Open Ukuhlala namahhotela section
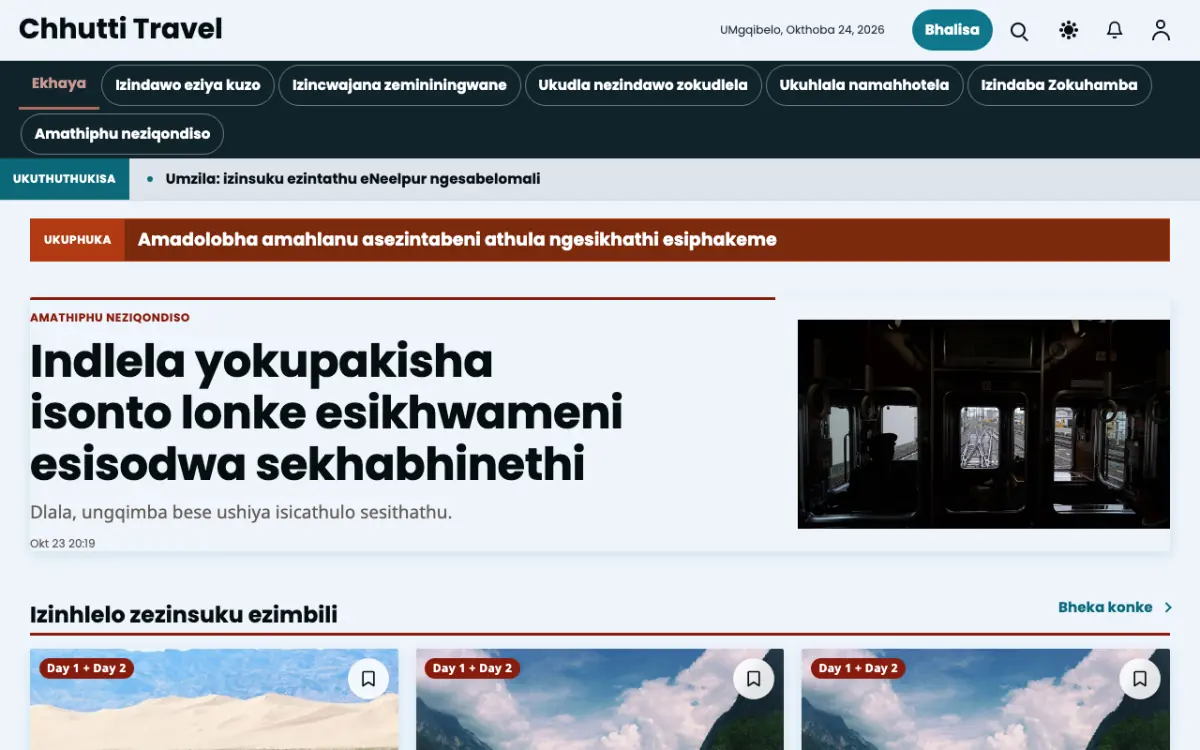The image size is (1200, 750). pyautogui.click(x=864, y=85)
